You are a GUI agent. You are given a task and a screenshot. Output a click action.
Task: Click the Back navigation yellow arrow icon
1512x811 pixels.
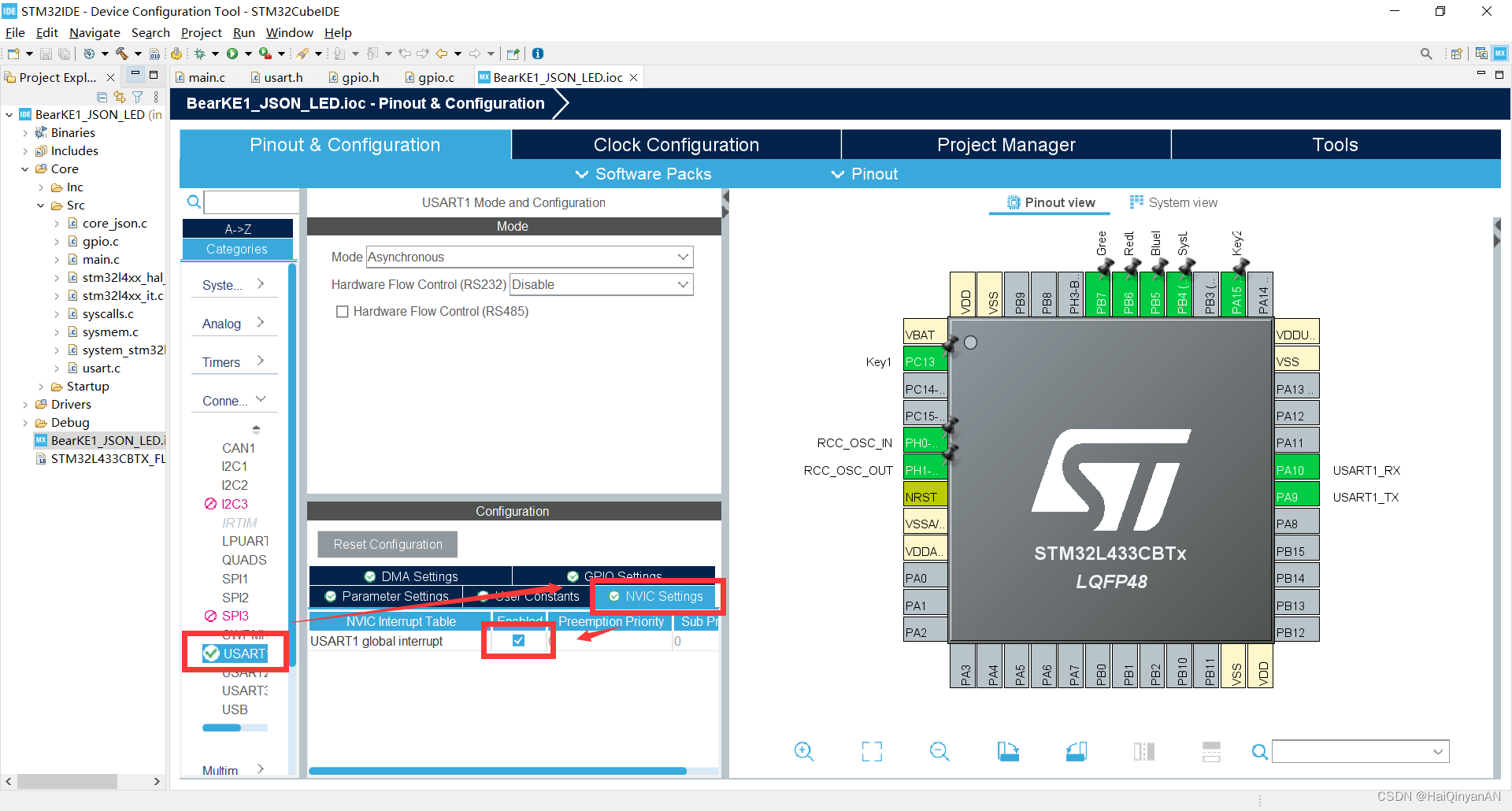click(442, 54)
